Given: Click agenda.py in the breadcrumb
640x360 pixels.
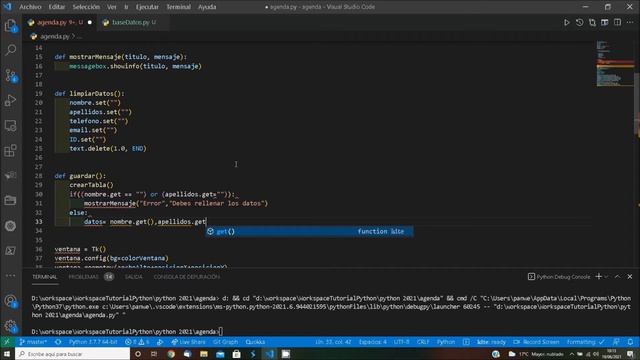Looking at the screenshot, I should 54,37.
